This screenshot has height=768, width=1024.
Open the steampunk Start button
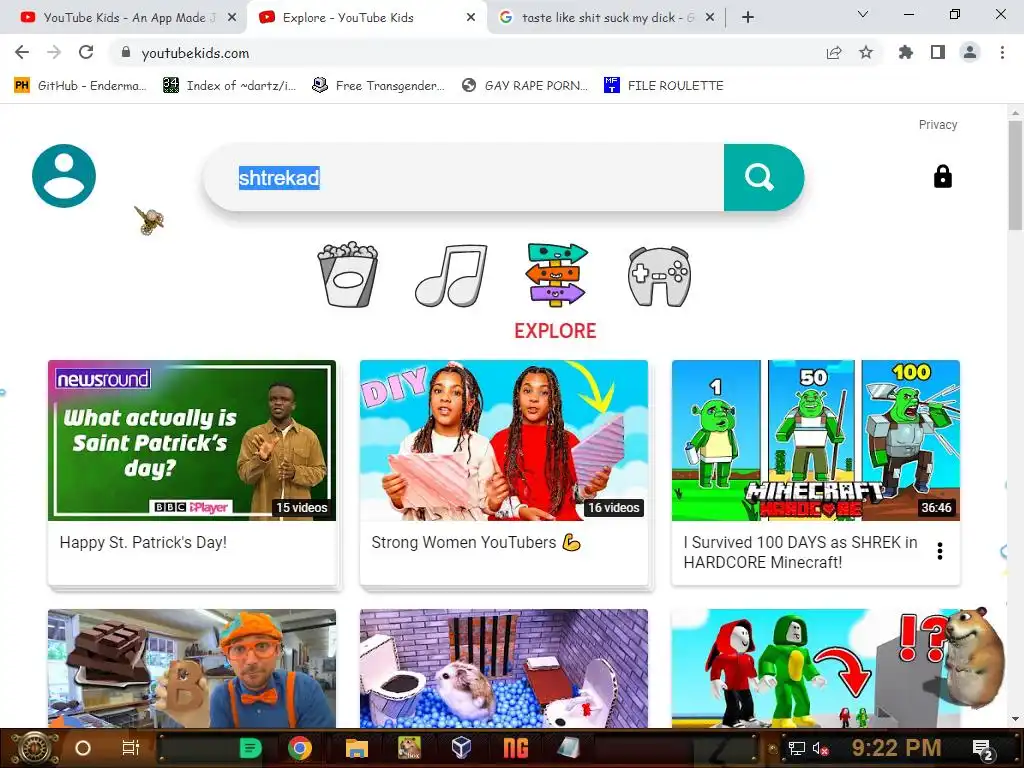pyautogui.click(x=33, y=748)
